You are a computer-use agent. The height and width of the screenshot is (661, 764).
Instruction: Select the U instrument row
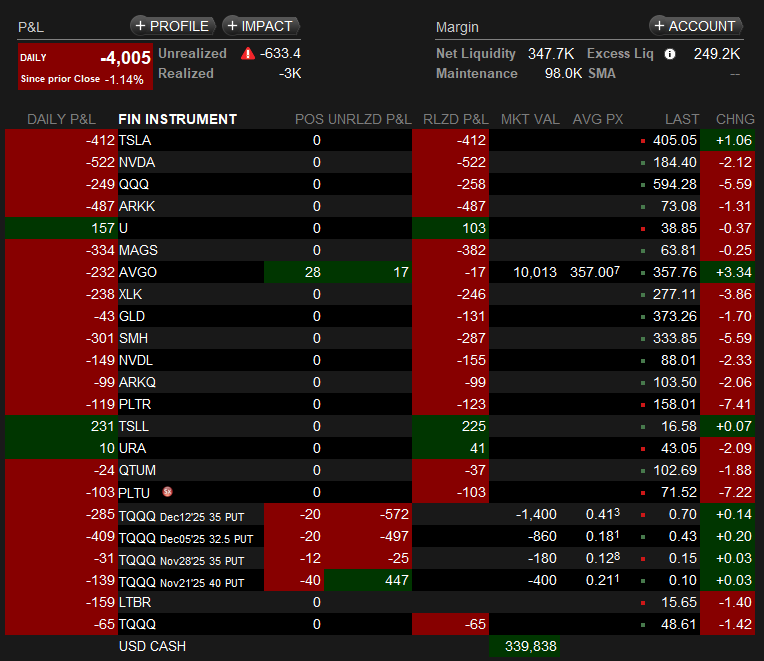coord(380,228)
